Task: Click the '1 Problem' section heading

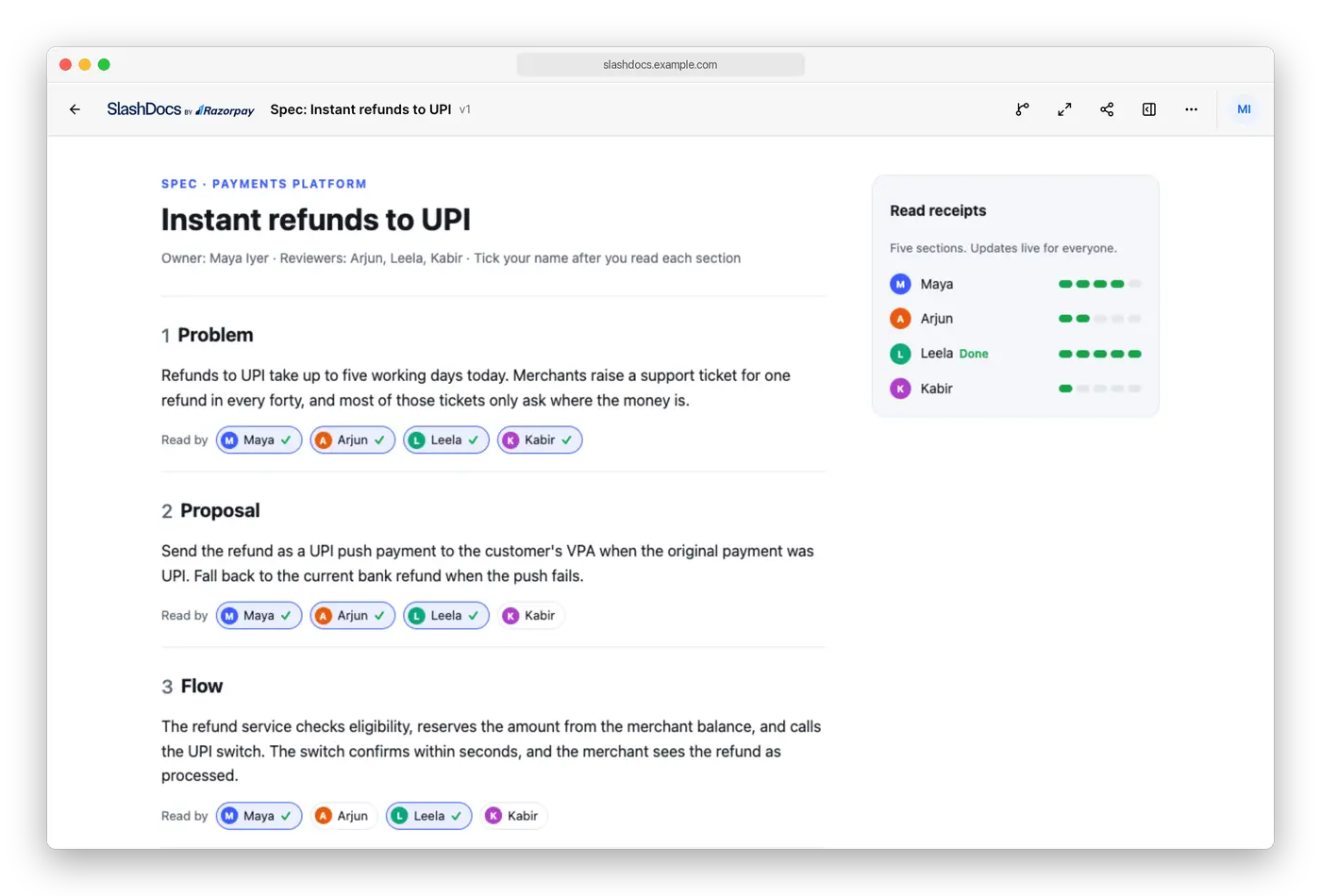Action: pyautogui.click(x=207, y=335)
